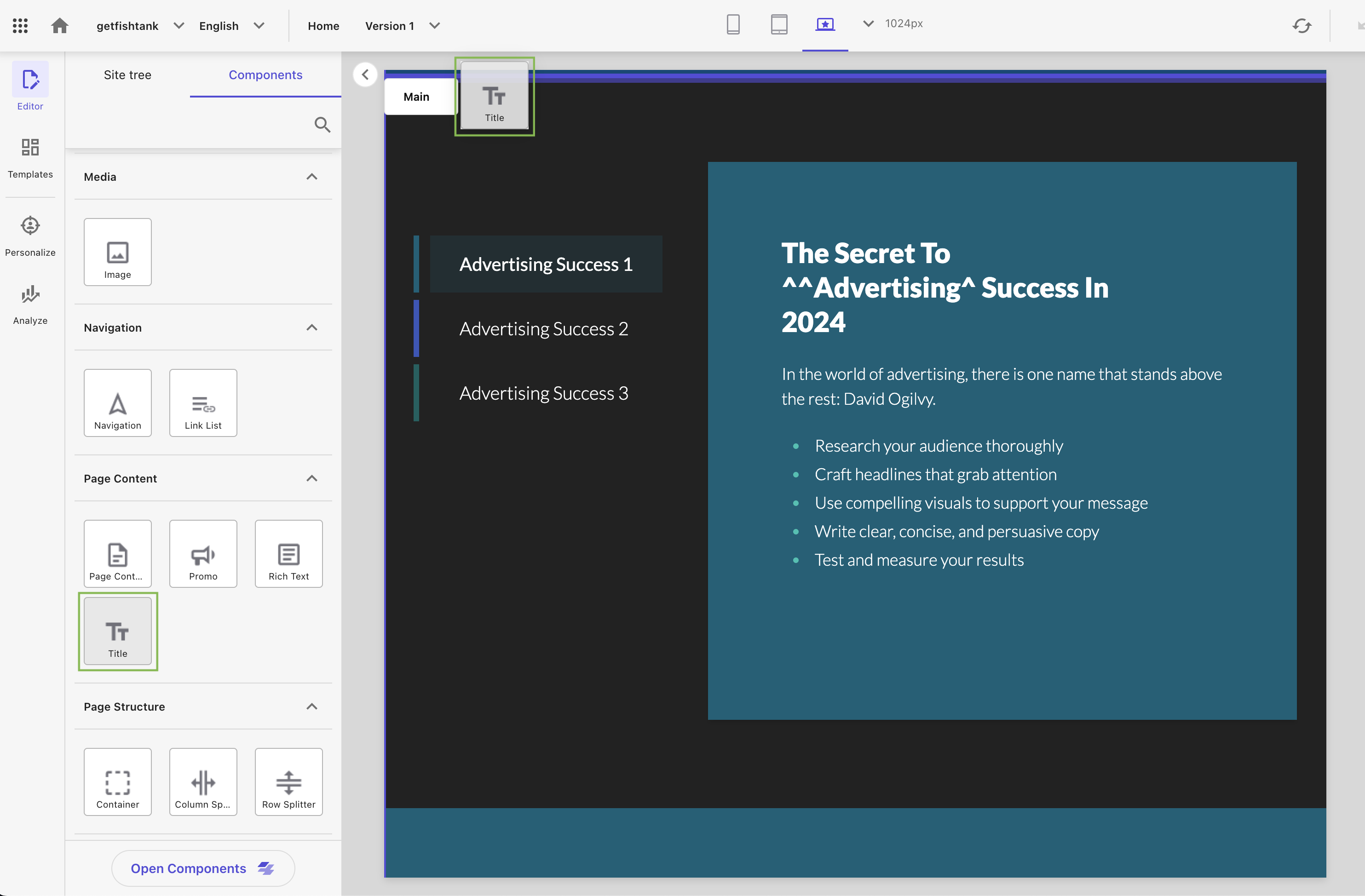Select the Title component in Page Content
This screenshot has height=896, width=1365.
117,631
